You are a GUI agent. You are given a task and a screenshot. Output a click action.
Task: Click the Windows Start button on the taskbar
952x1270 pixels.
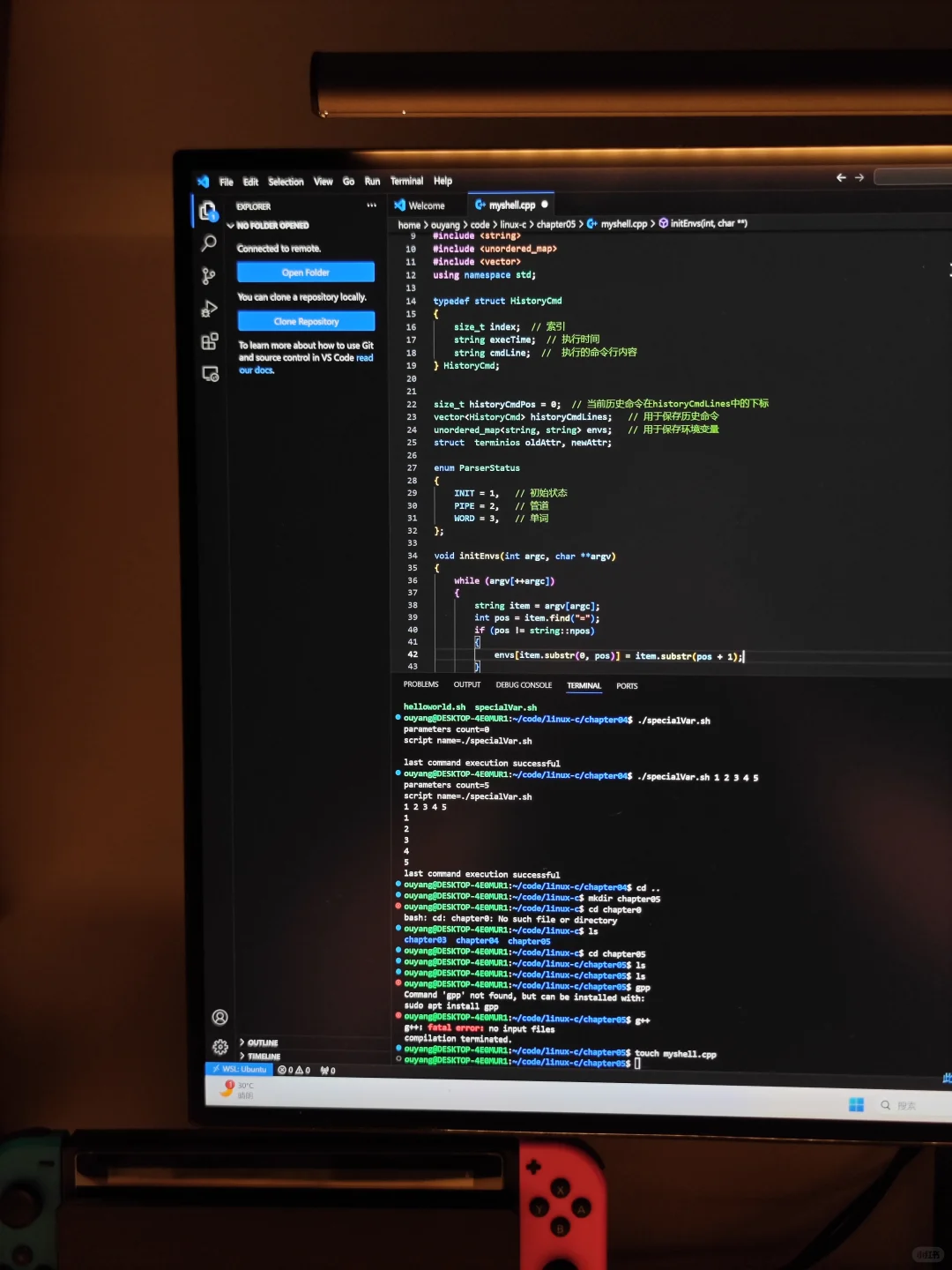[x=855, y=1104]
